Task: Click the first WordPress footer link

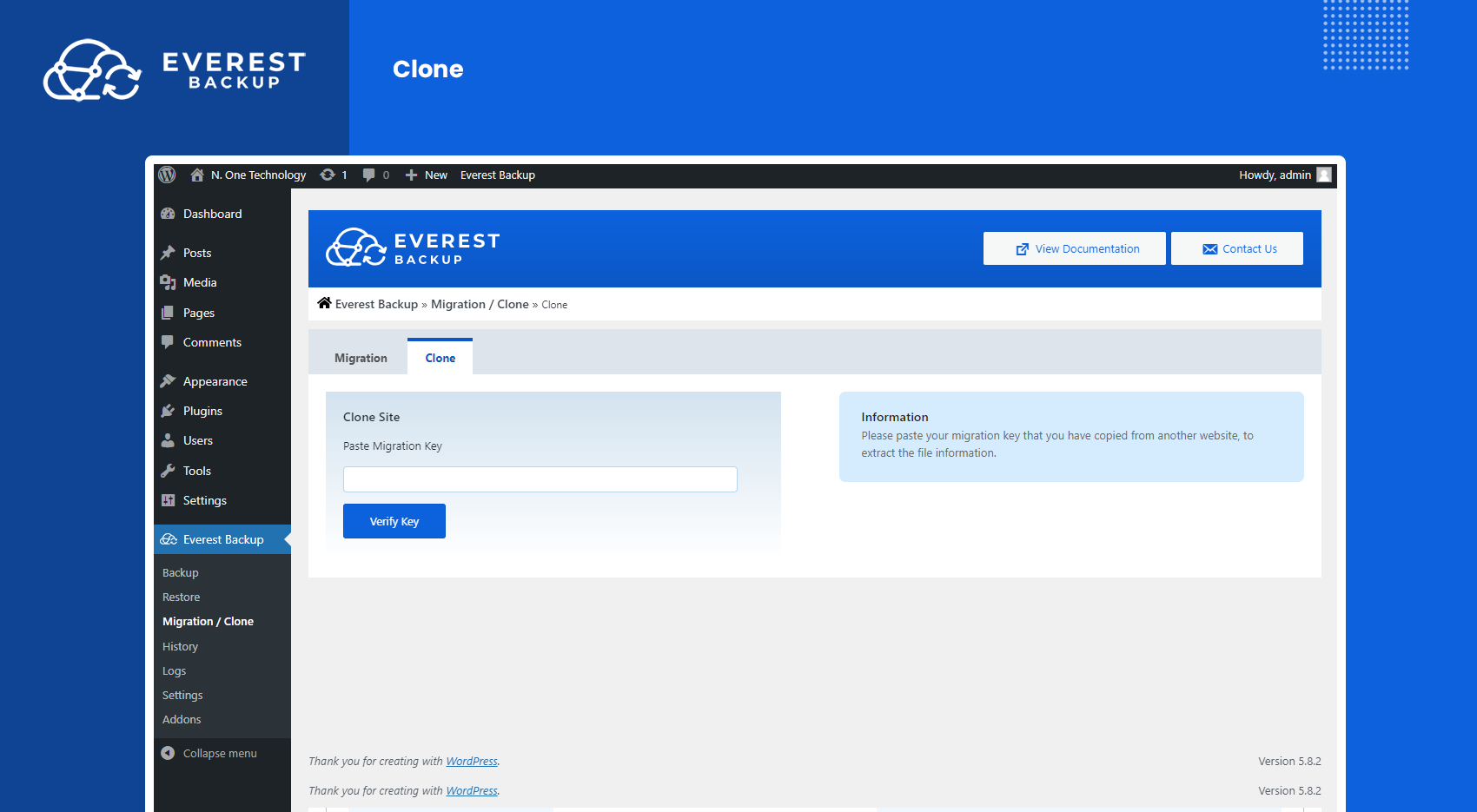Action: 472,761
